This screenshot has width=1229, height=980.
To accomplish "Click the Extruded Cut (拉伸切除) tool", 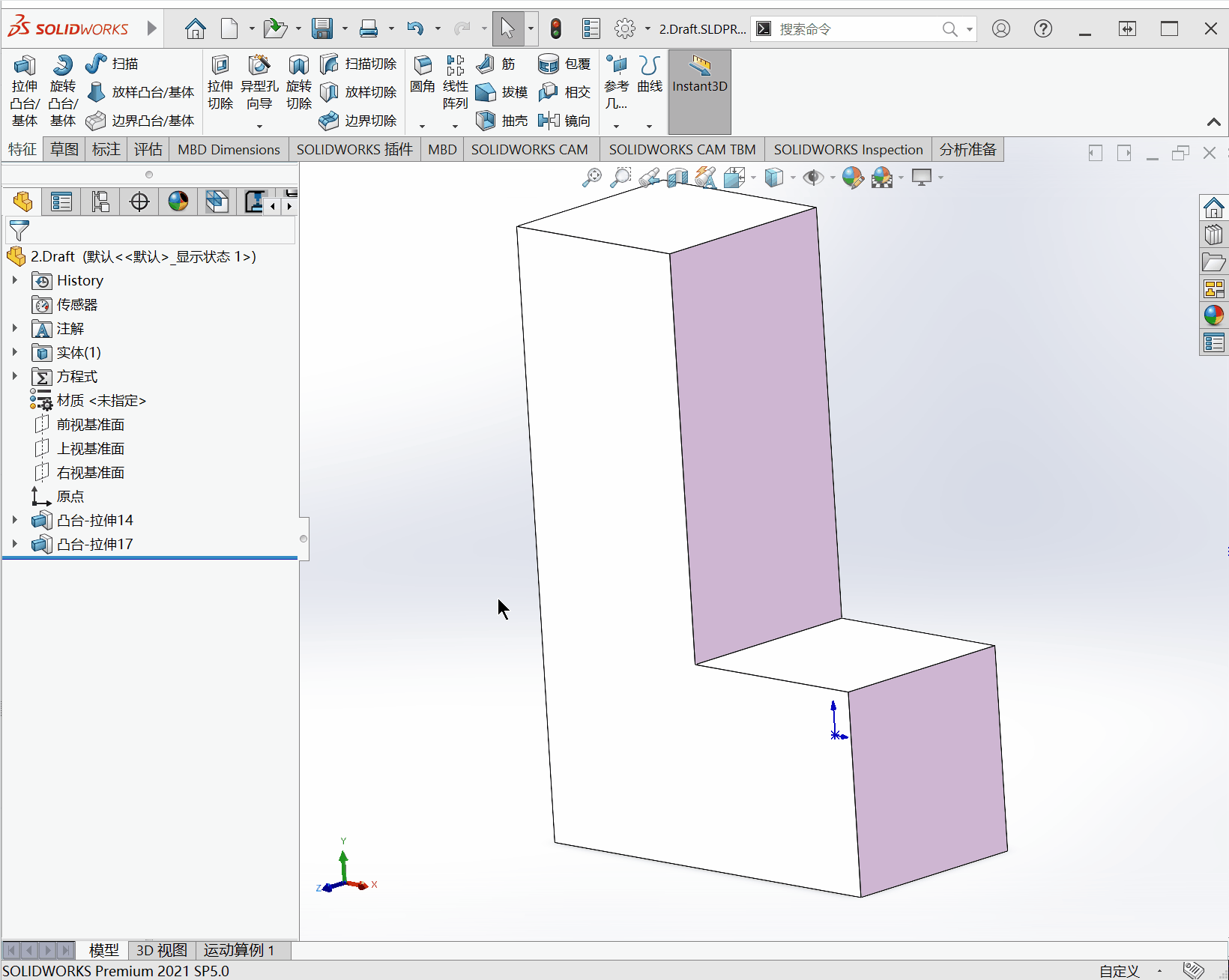I will (x=220, y=83).
